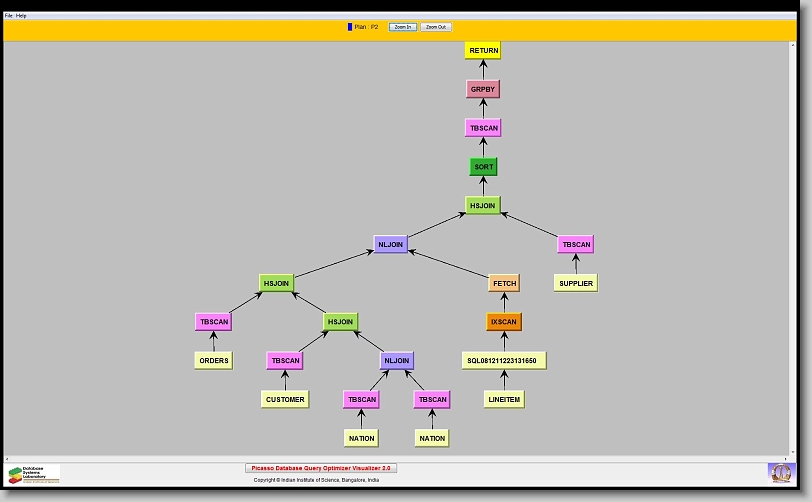Select the yellow RETURN node

point(483,50)
